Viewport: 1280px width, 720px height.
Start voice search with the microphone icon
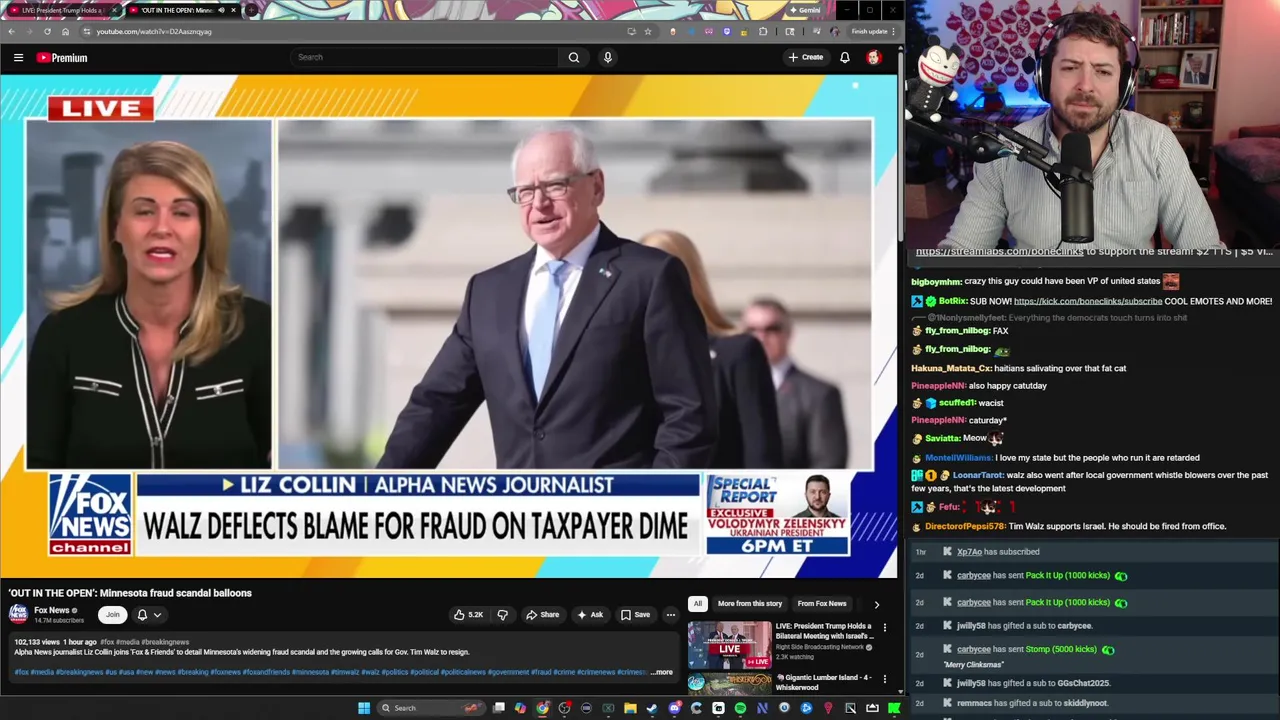(607, 57)
